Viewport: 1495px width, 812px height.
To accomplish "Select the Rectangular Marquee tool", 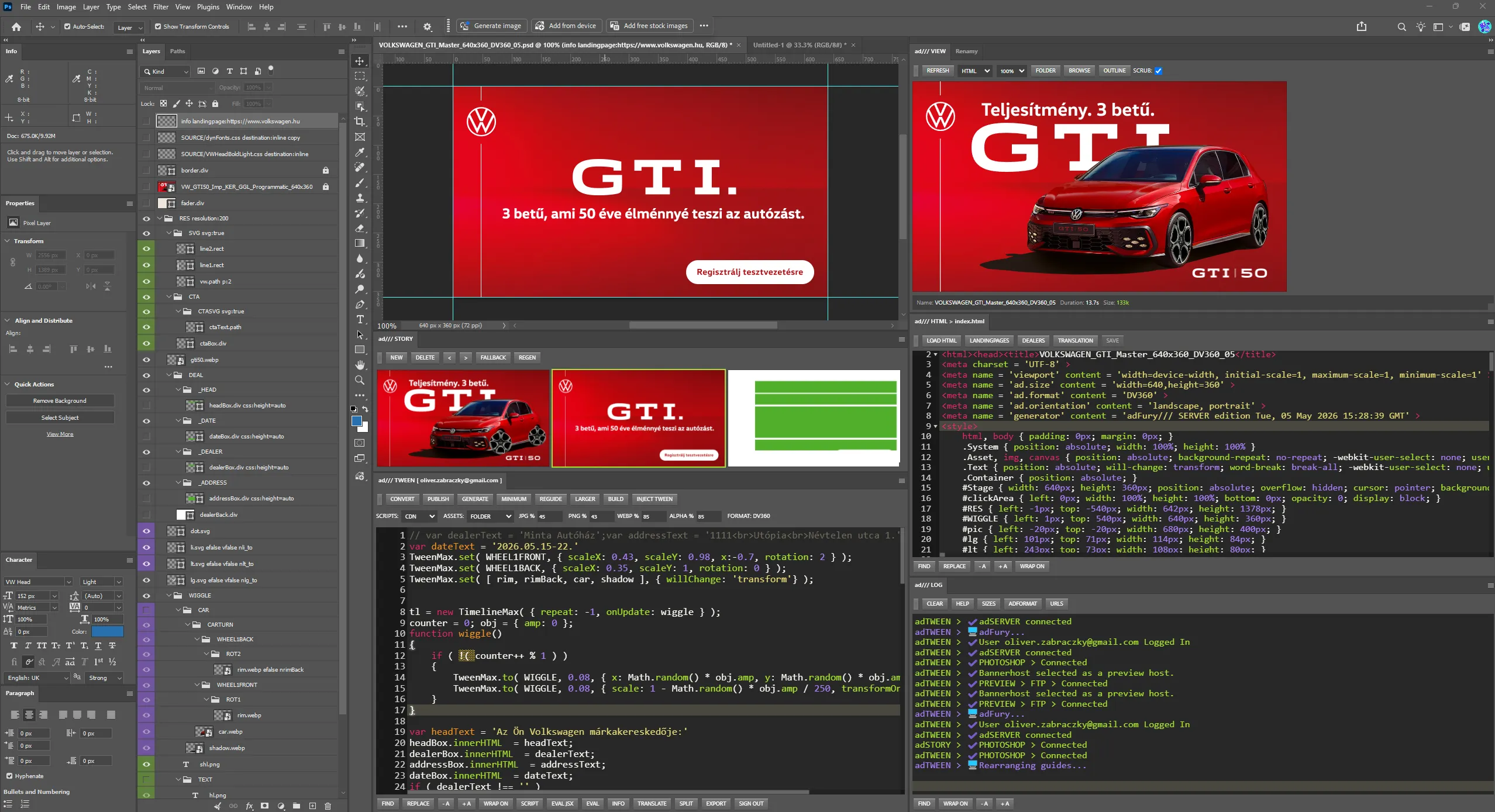I will click(360, 76).
